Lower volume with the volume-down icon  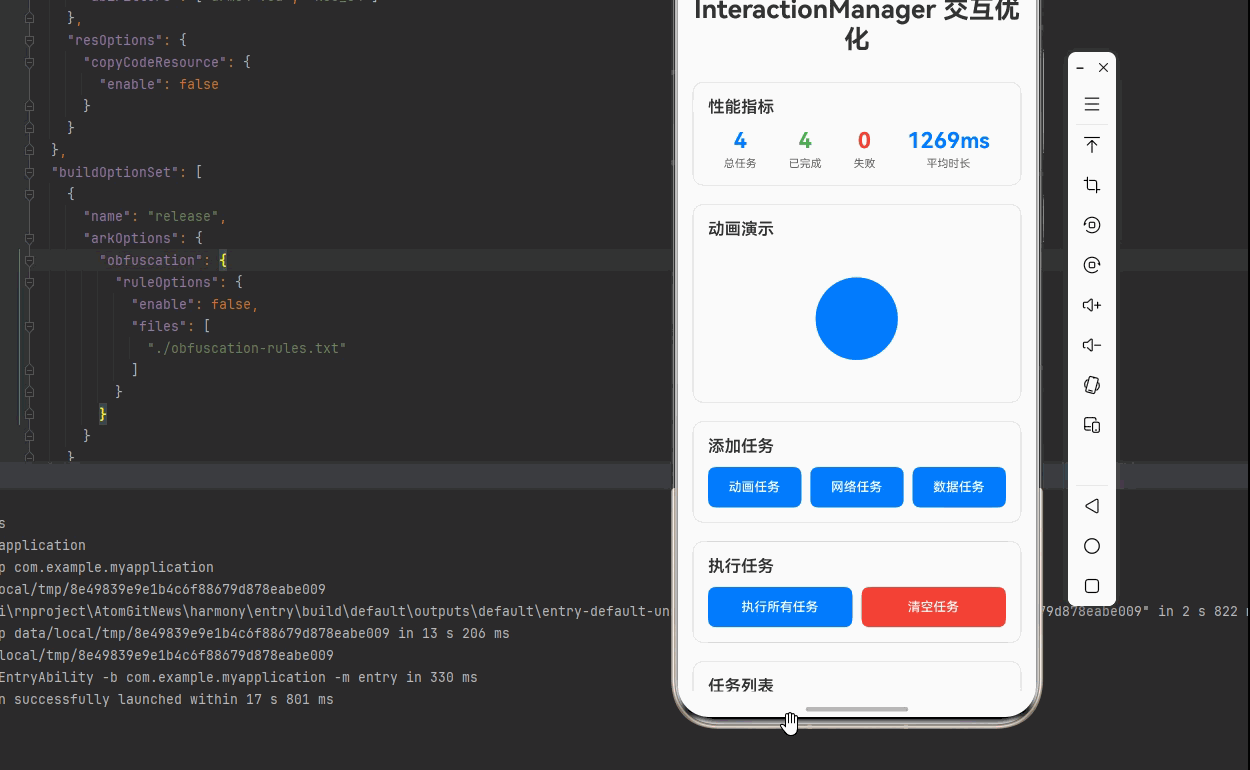pyautogui.click(x=1091, y=345)
